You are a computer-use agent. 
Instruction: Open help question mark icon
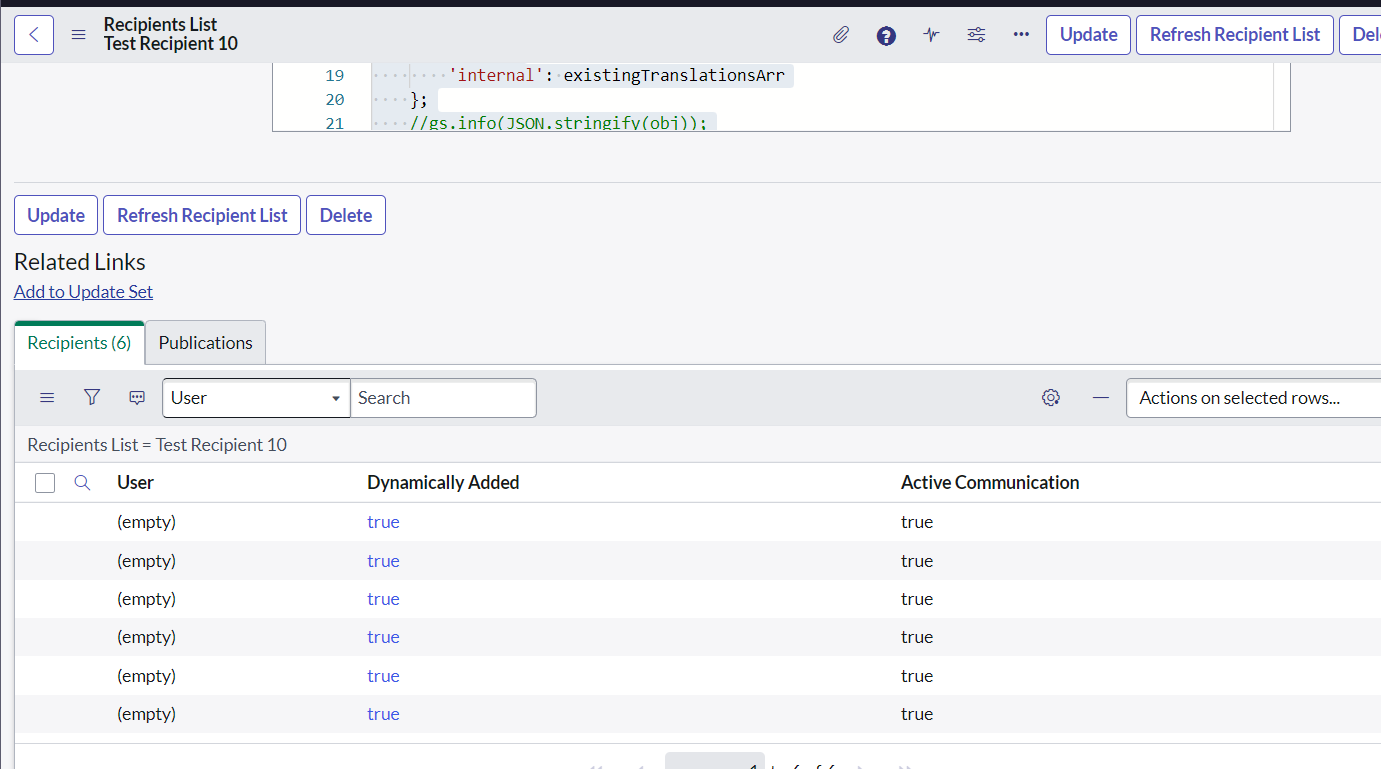pyautogui.click(x=886, y=35)
